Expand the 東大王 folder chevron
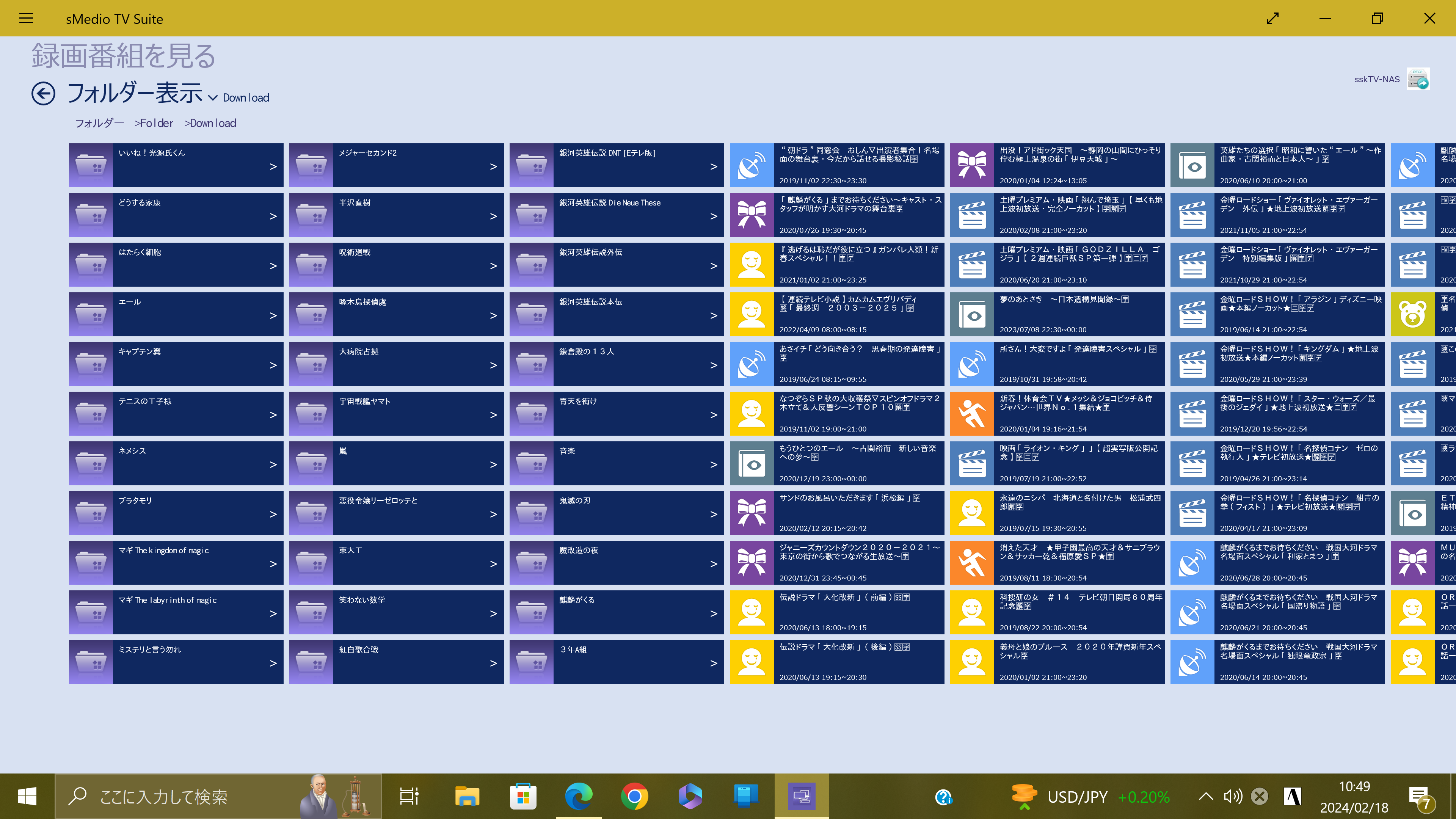The image size is (1456, 819). point(493,563)
